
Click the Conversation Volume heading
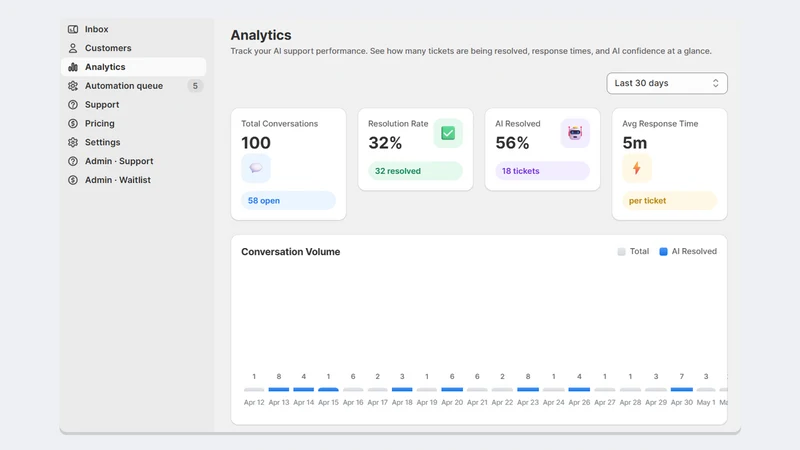(x=290, y=252)
